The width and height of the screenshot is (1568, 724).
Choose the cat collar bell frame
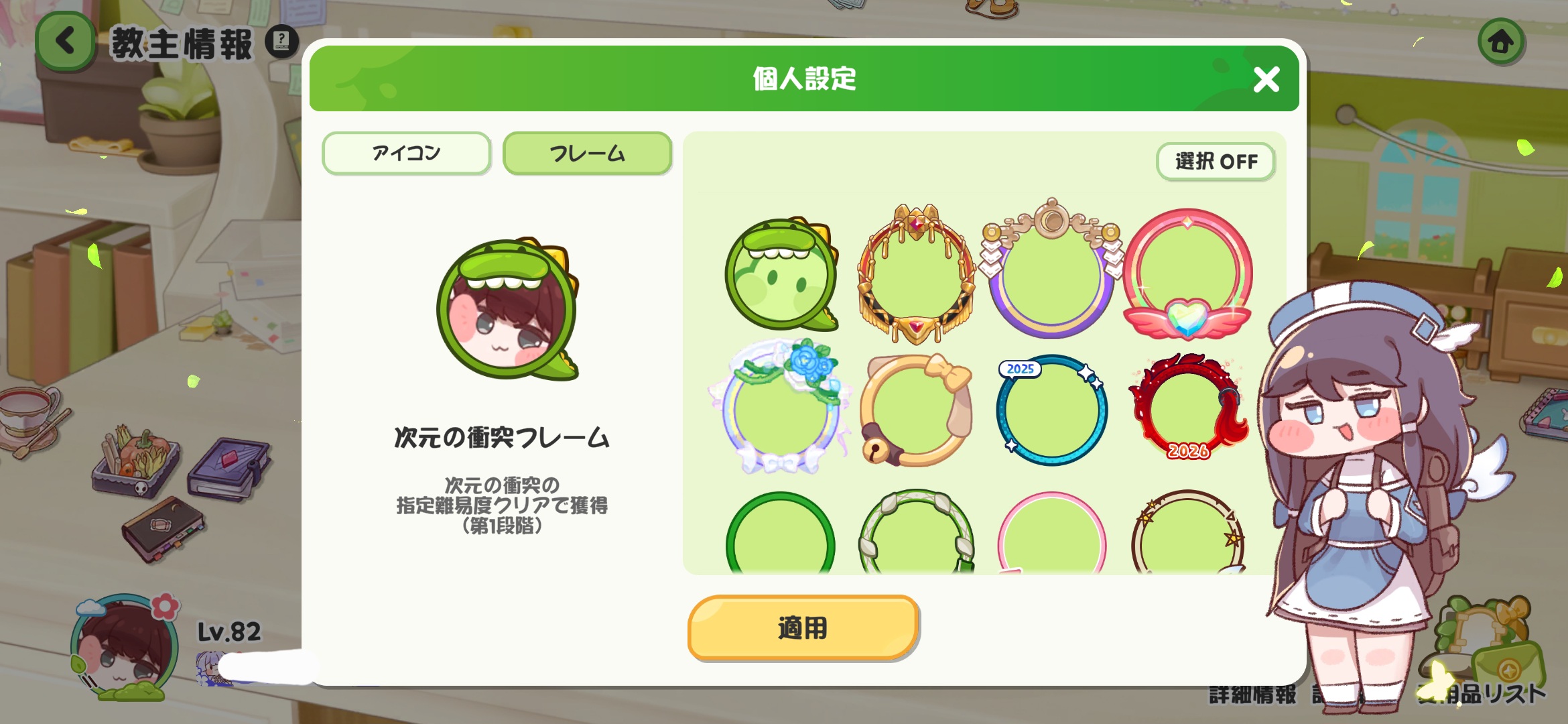[916, 410]
